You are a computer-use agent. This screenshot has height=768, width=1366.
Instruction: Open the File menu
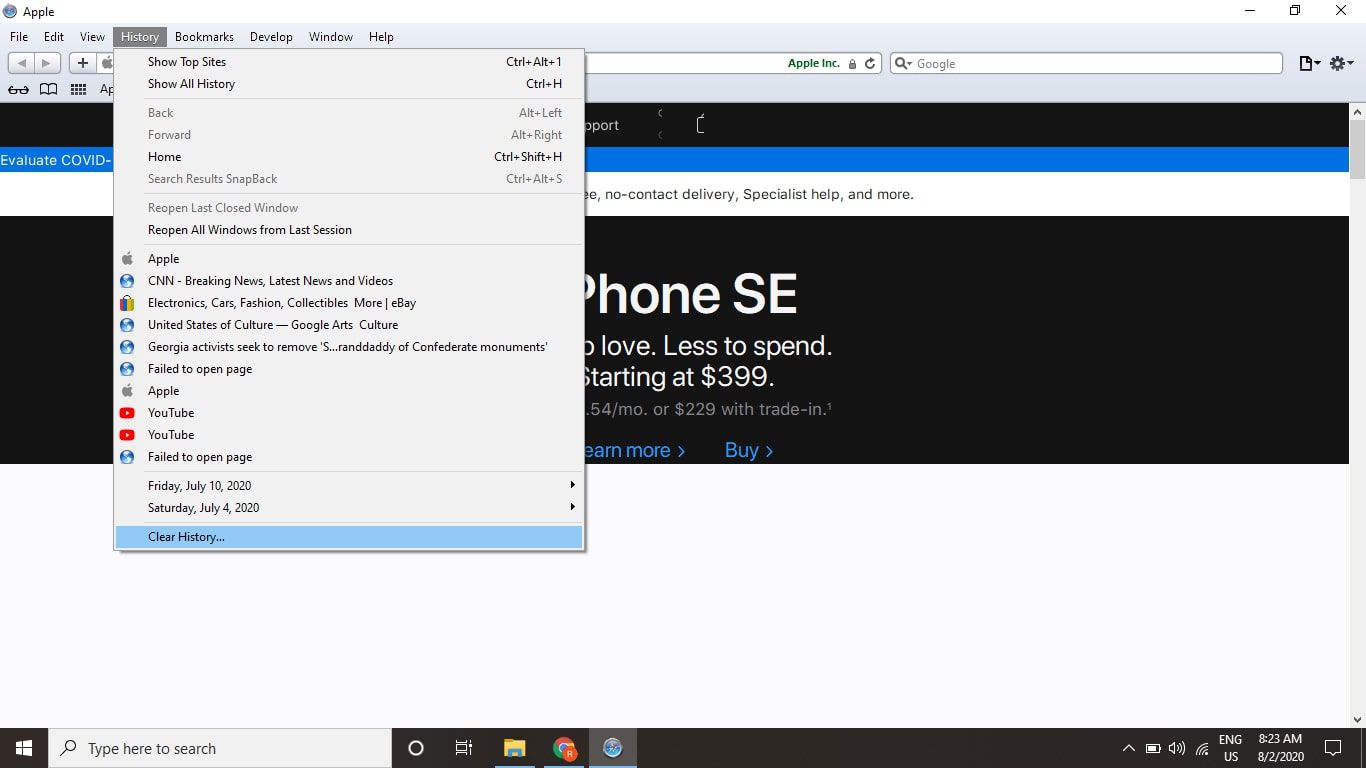[19, 37]
